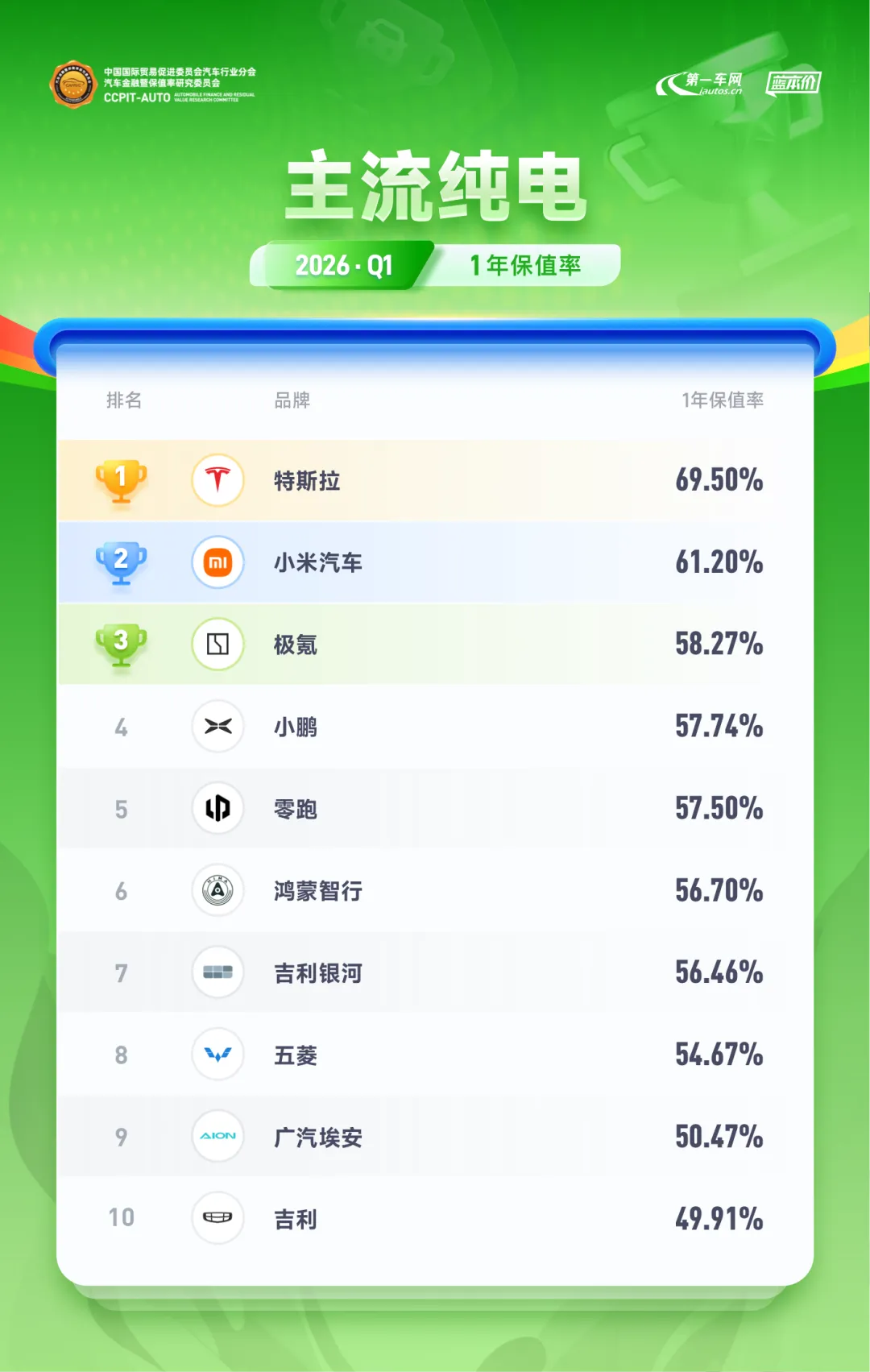Click the XPeng brand logo
This screenshot has height=1372, width=870.
pos(217,727)
